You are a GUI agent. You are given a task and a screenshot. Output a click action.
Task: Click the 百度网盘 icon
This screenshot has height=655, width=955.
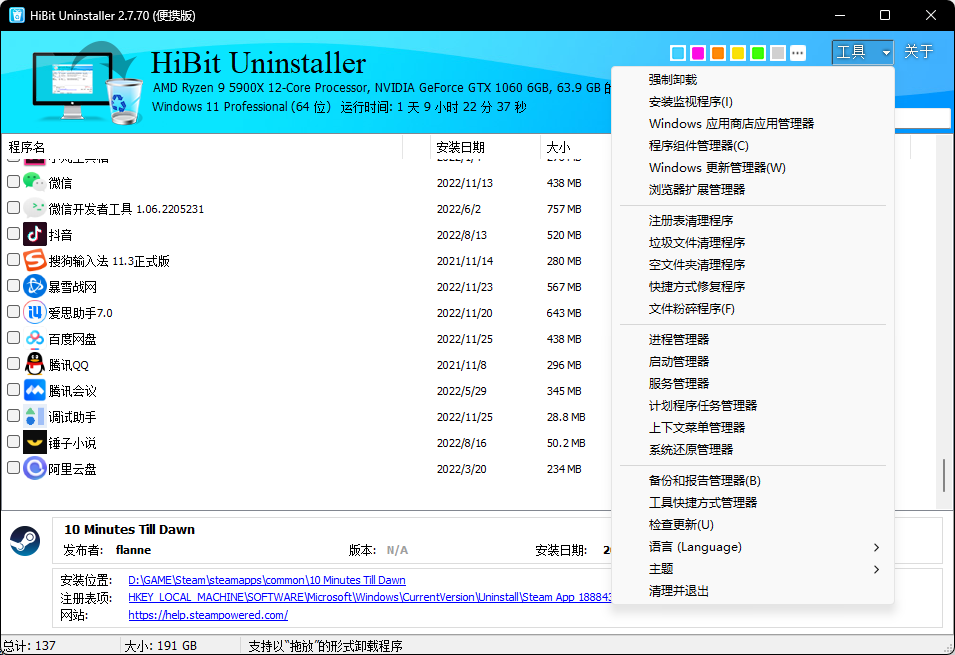(x=34, y=338)
